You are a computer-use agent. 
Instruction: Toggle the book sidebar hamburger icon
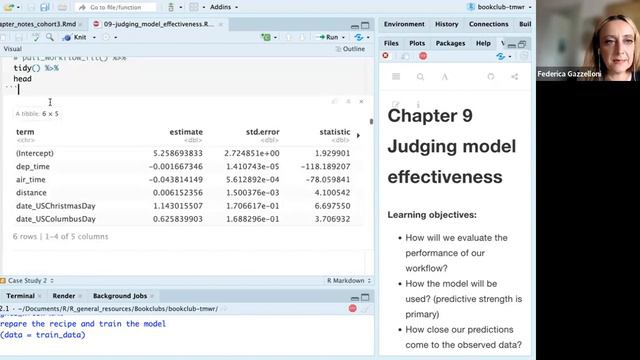point(396,76)
